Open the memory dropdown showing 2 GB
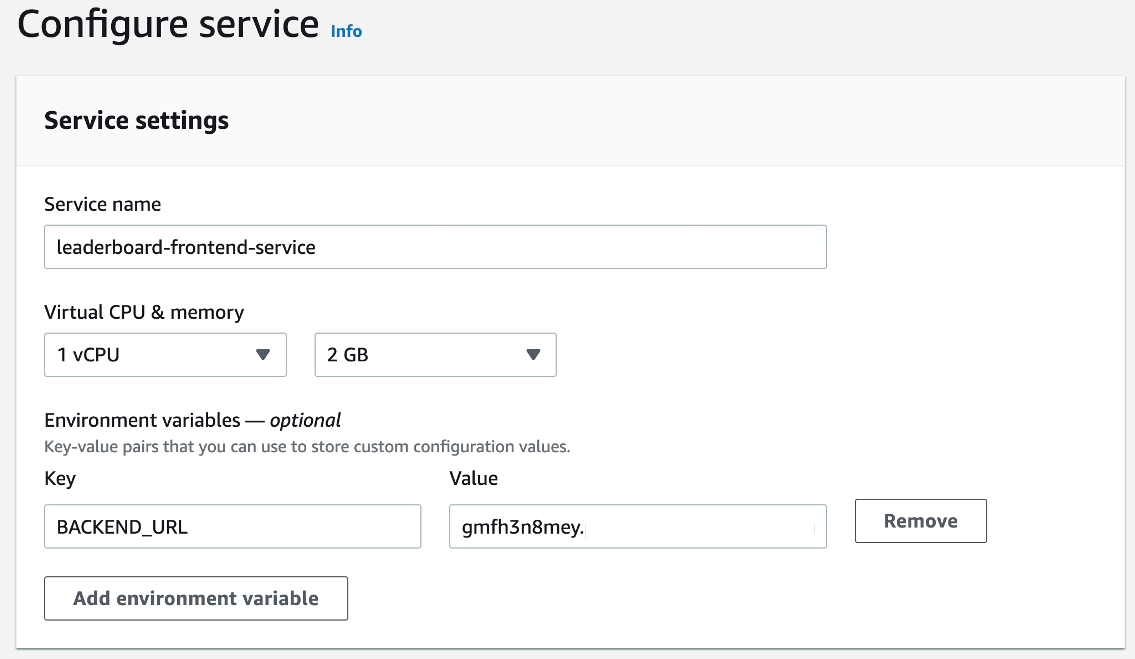 [435, 354]
